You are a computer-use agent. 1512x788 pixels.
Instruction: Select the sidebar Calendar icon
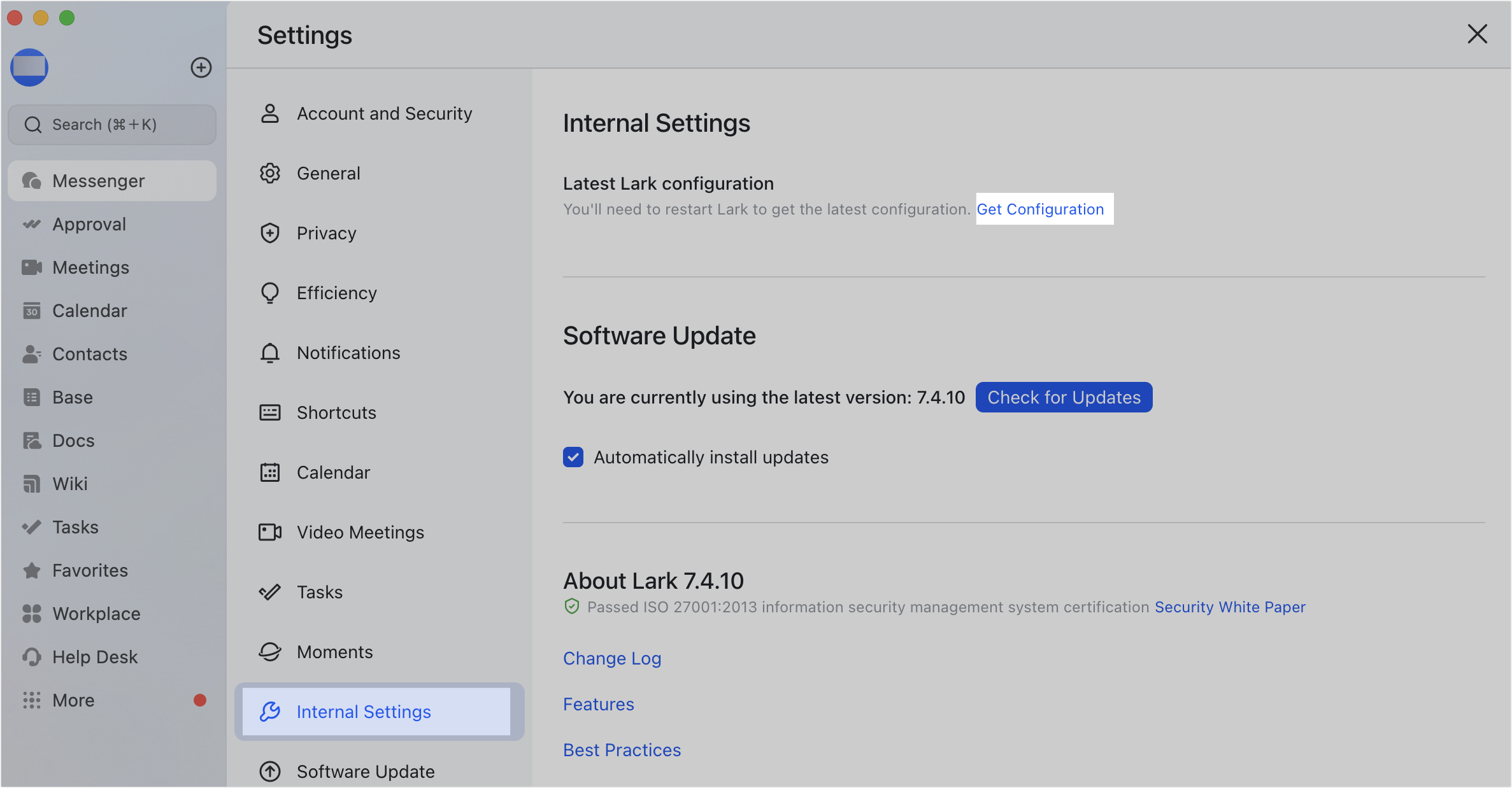coord(31,311)
